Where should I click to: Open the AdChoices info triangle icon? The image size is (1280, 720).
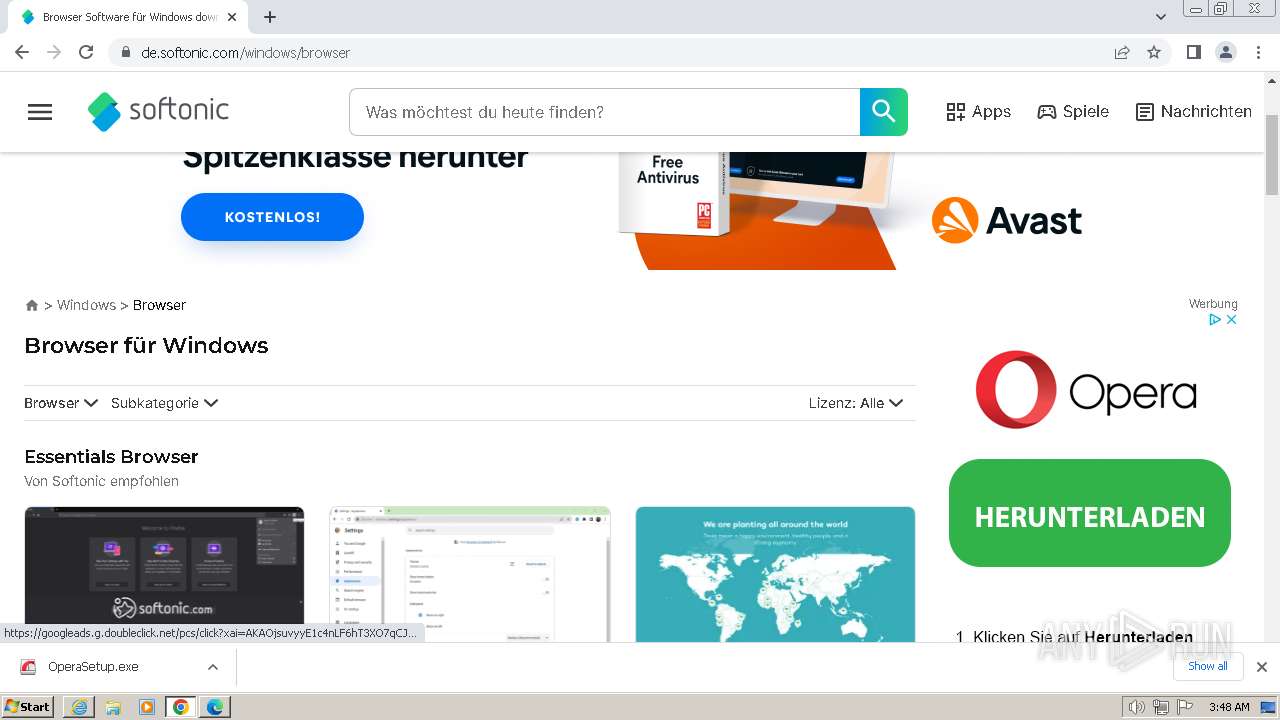[1215, 320]
